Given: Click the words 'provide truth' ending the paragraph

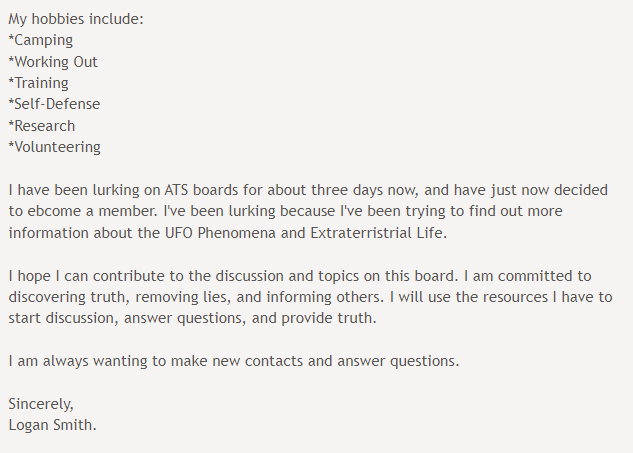Looking at the screenshot, I should [327, 319].
